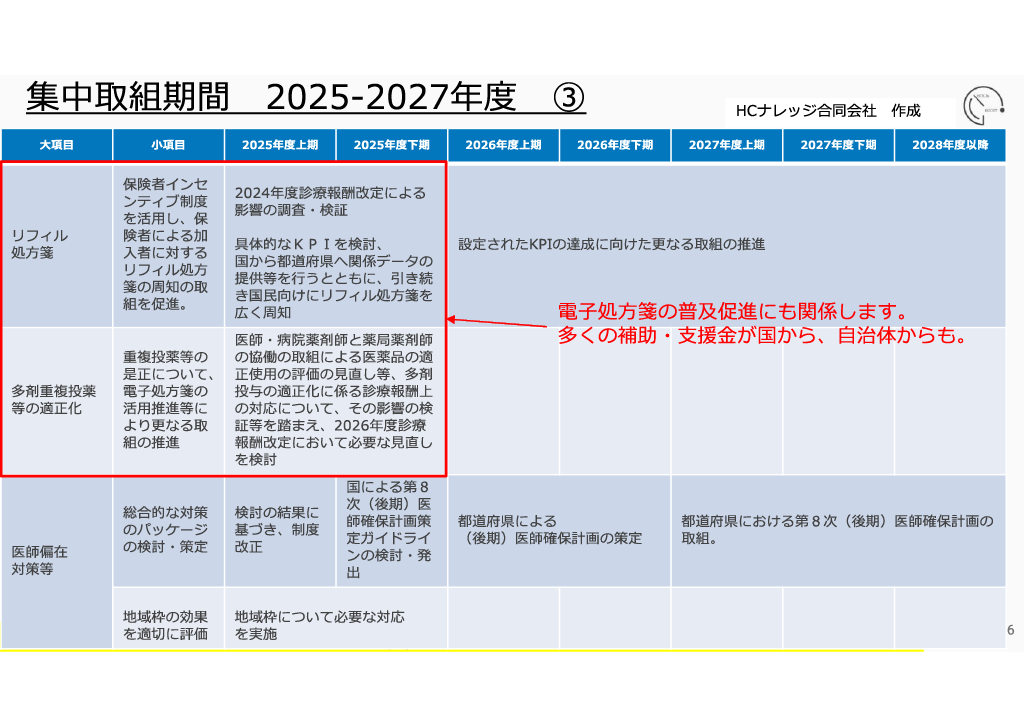Viewport: 1024px width, 726px height.
Task: Click the red annotation about 電子処方箋の普及促進
Action: coord(760,324)
